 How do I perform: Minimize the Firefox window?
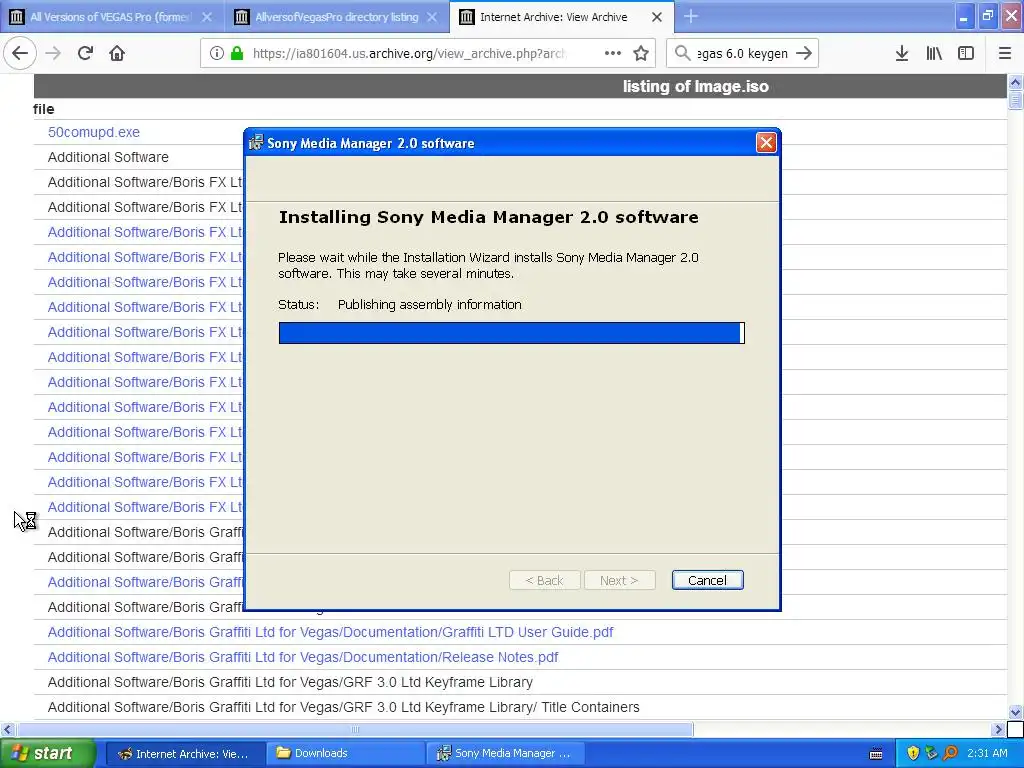pos(964,17)
